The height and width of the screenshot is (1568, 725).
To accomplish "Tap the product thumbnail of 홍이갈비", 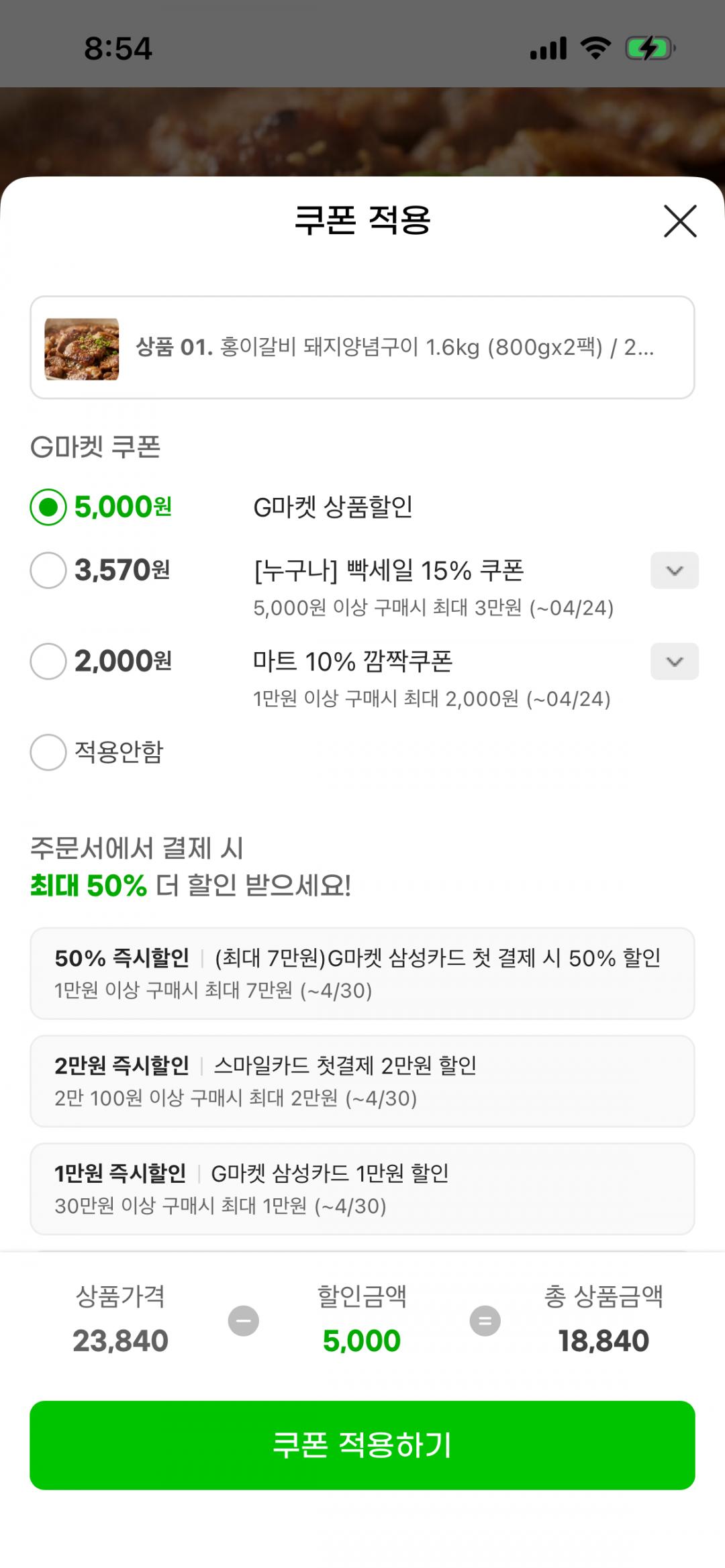I will pos(82,348).
